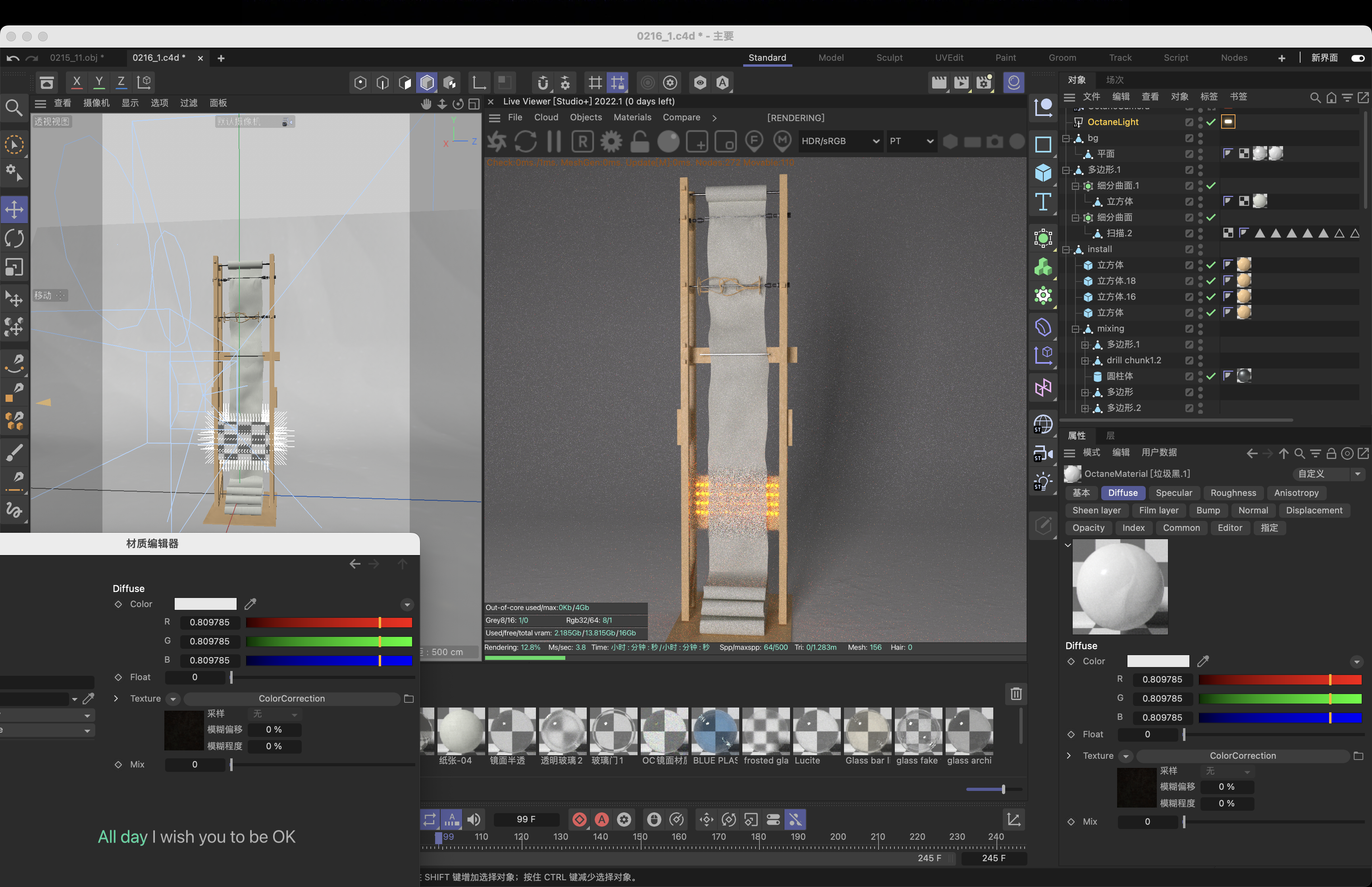Select the Rotate tool in left toolbar

coord(14,238)
